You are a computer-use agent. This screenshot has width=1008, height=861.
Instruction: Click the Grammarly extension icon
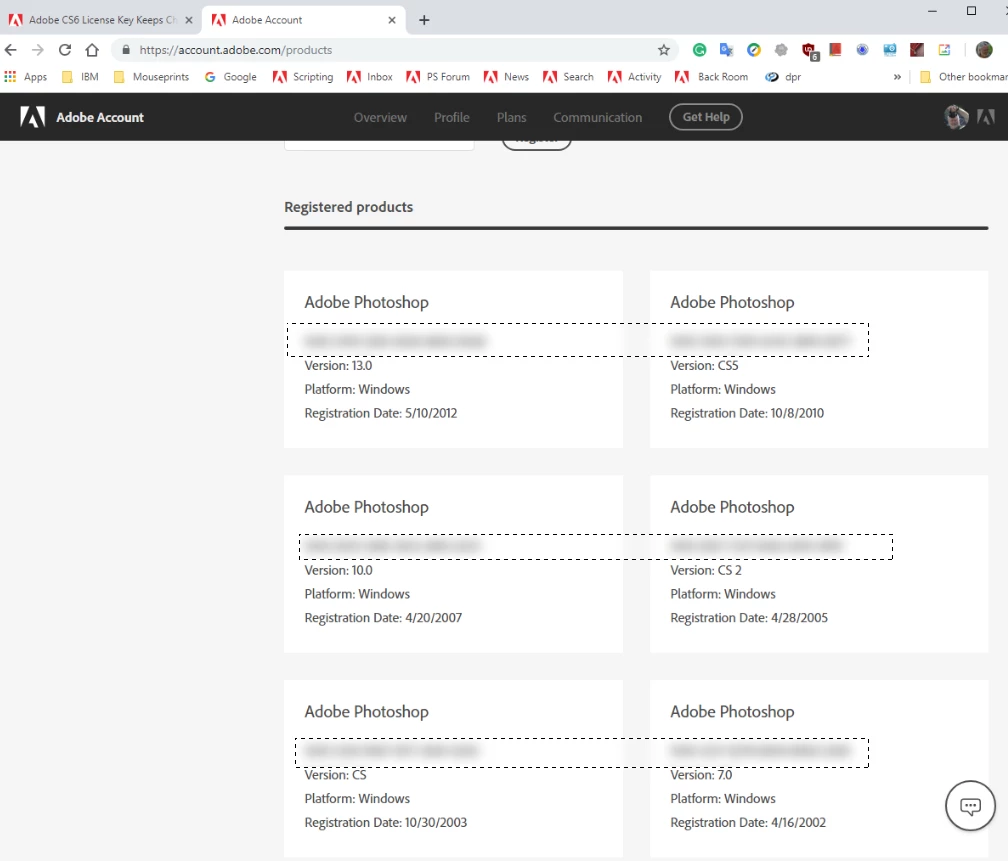[699, 50]
